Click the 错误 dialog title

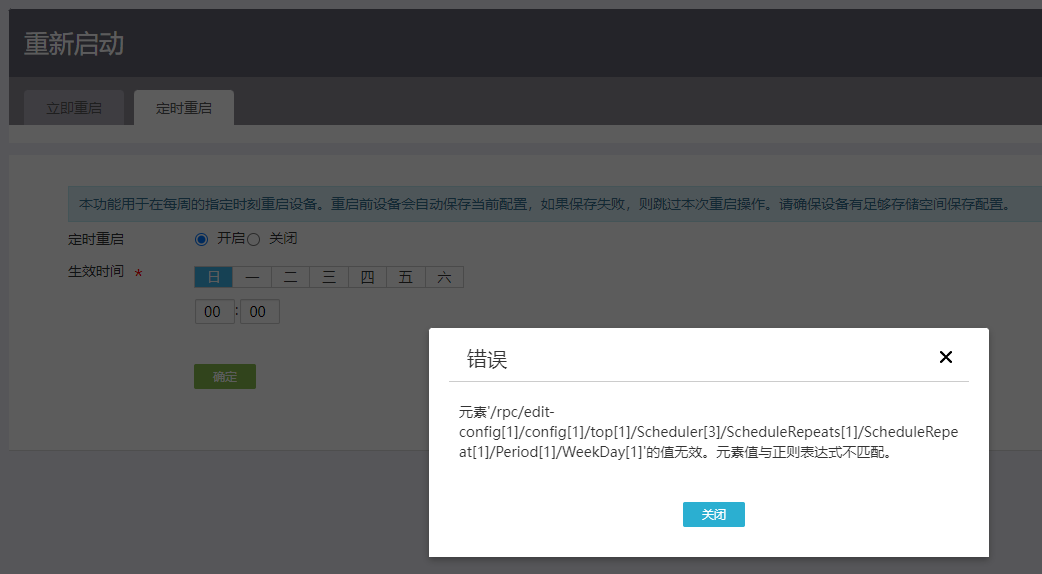[x=487, y=359]
